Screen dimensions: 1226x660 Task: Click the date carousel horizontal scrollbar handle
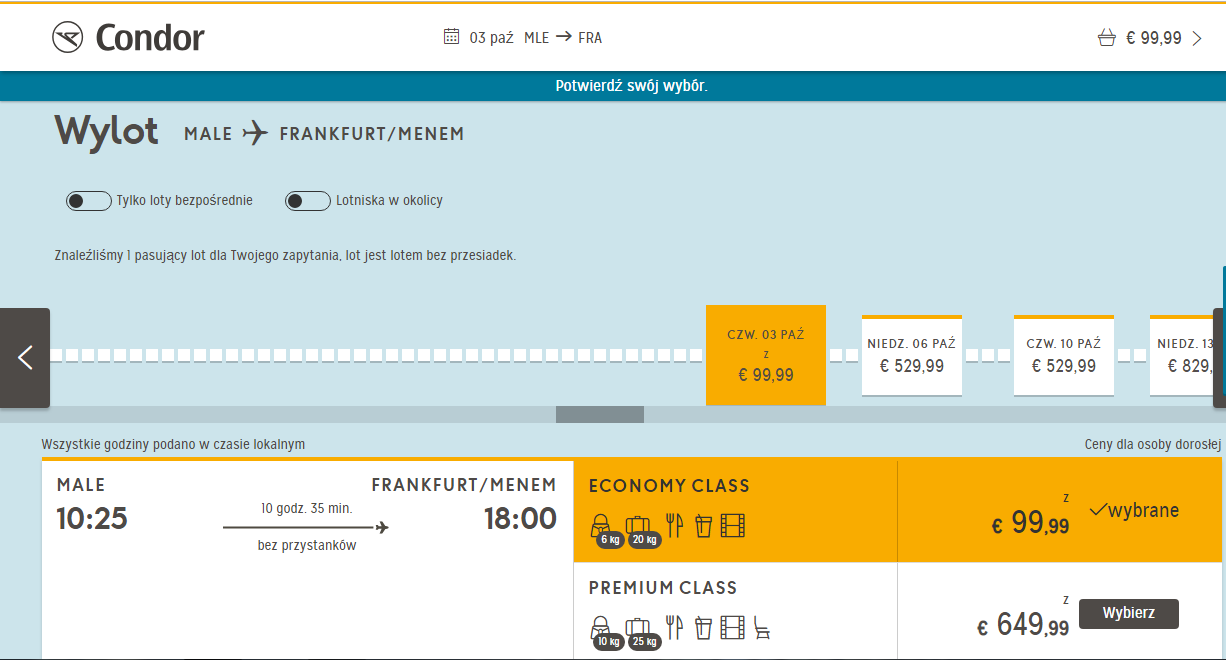point(600,414)
